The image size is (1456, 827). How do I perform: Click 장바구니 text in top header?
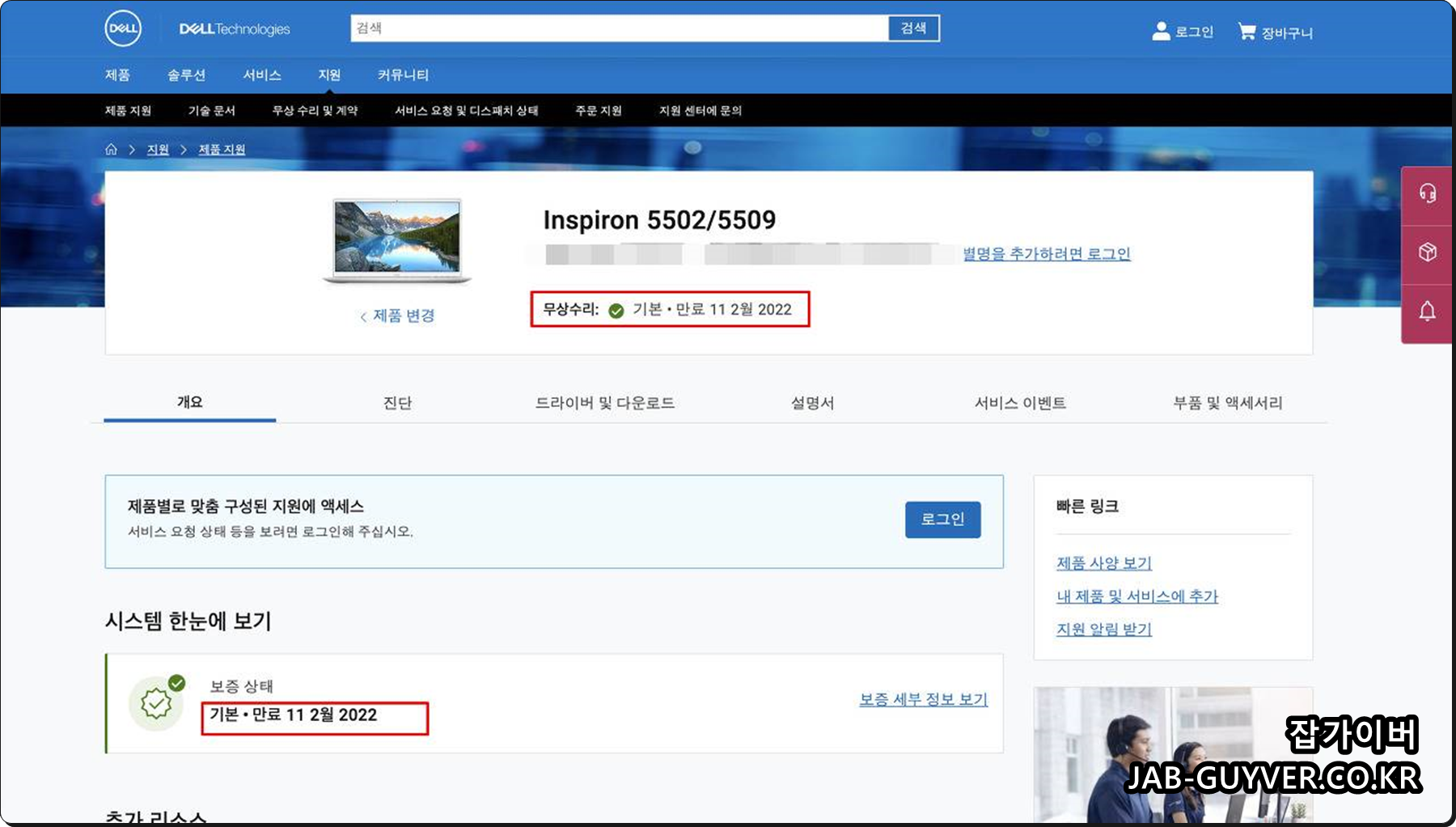1287,33
